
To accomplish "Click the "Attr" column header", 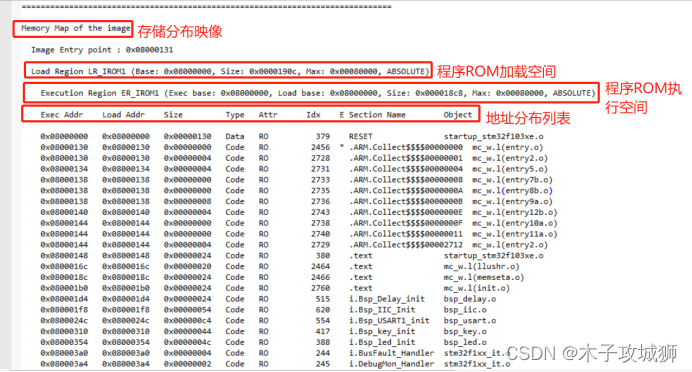I will [x=268, y=115].
